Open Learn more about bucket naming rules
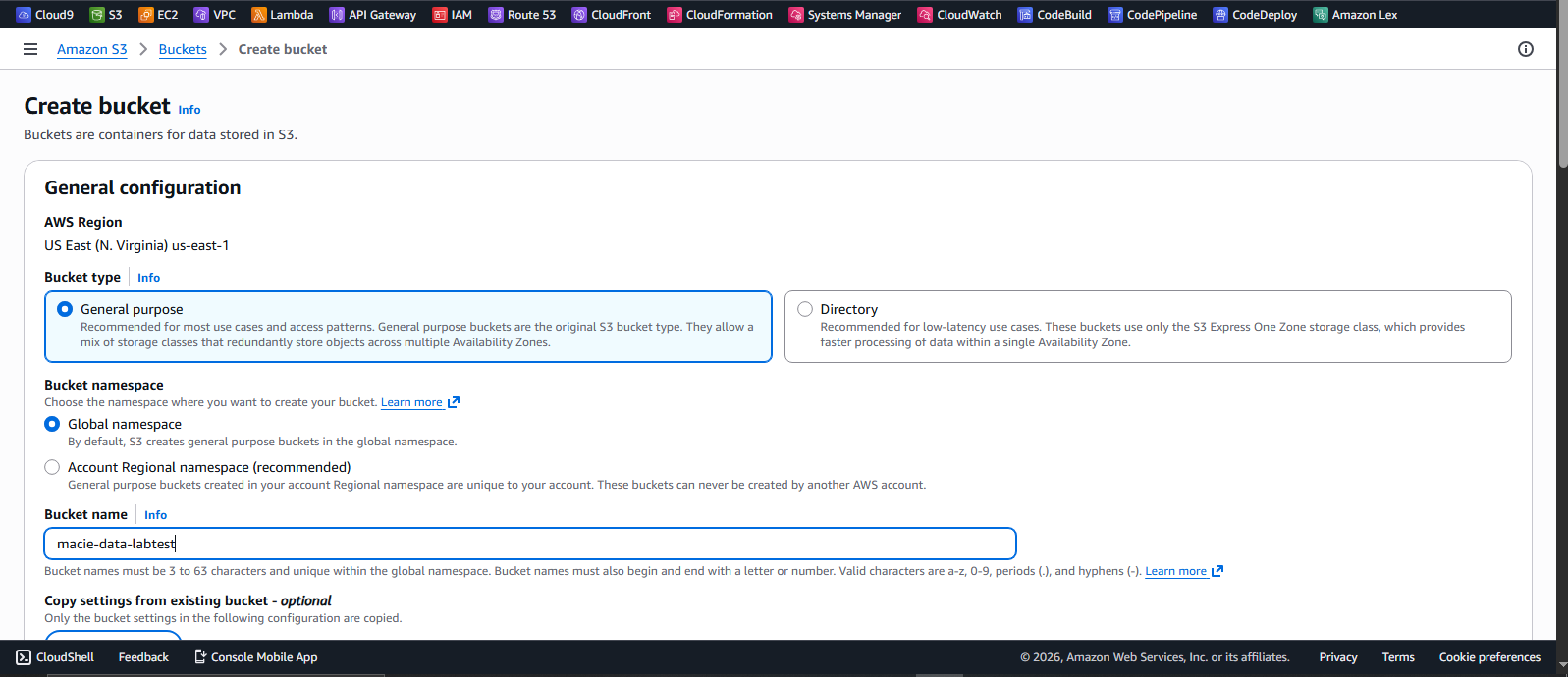 click(1176, 571)
